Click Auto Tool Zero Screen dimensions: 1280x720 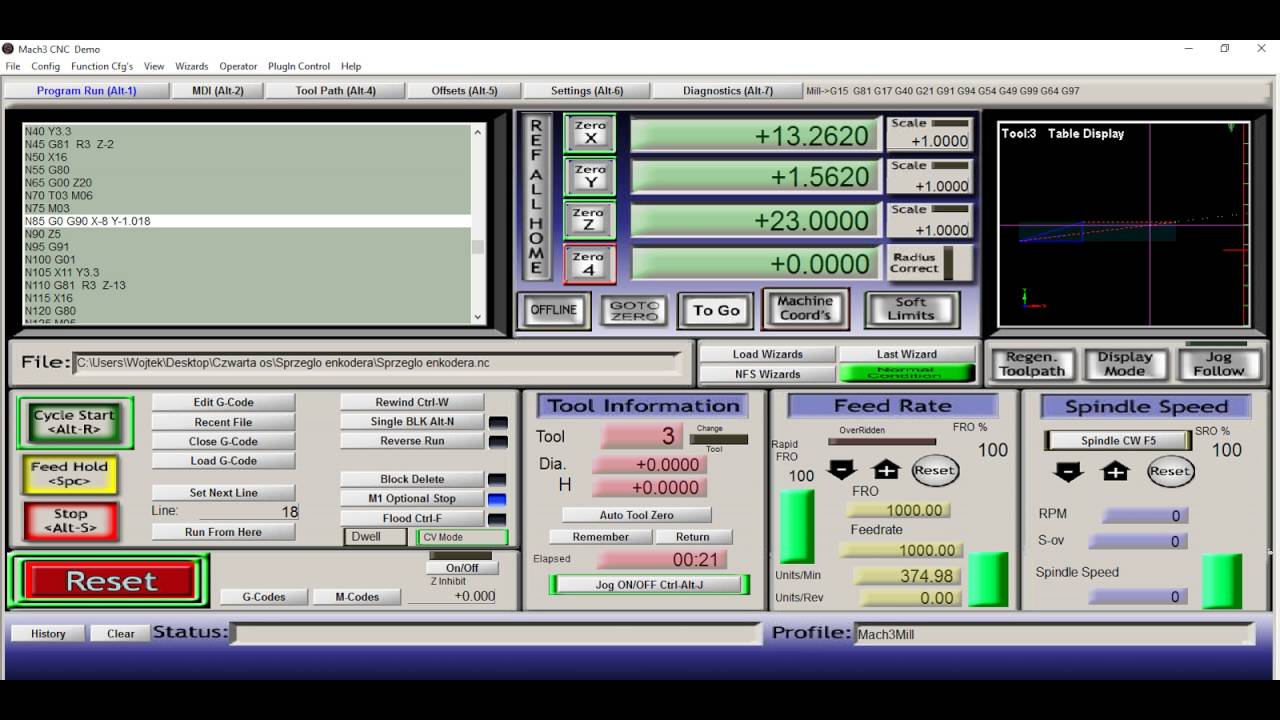(x=637, y=515)
